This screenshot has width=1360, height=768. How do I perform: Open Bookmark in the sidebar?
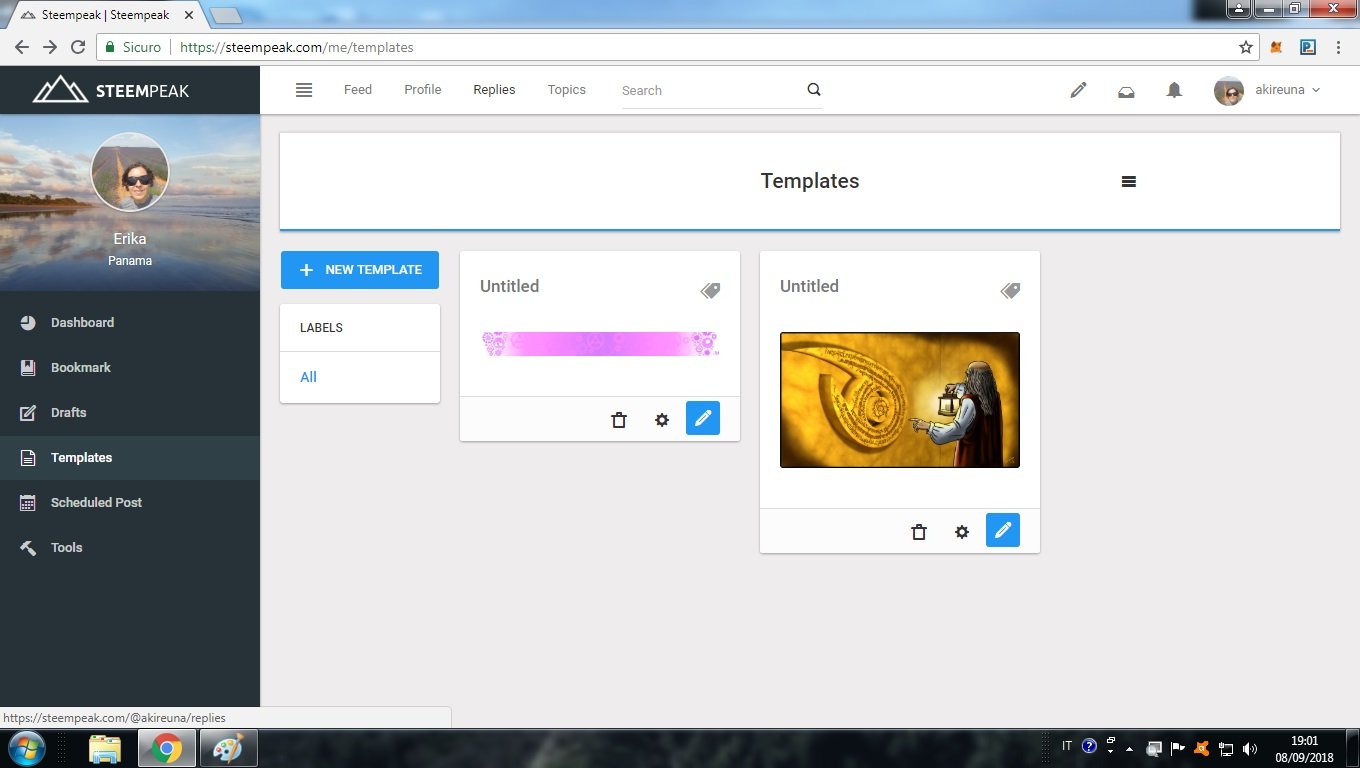130,368
